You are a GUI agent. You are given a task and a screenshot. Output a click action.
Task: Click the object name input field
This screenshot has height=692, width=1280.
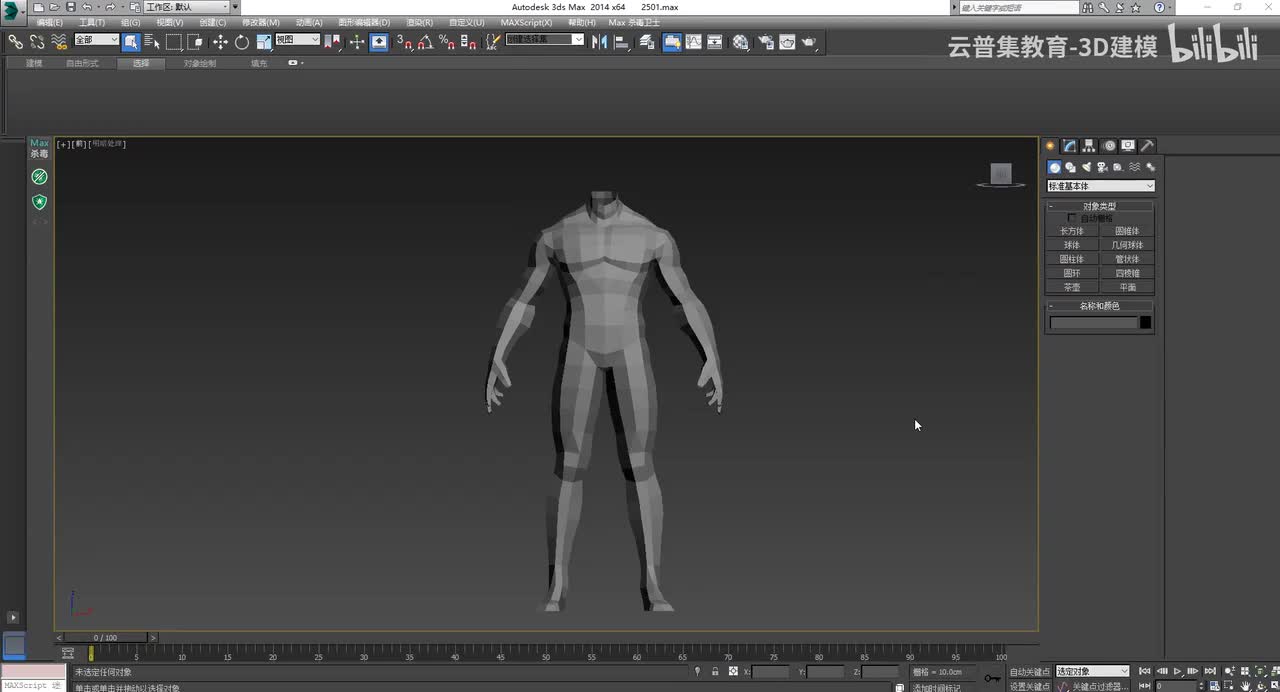[x=1093, y=323]
